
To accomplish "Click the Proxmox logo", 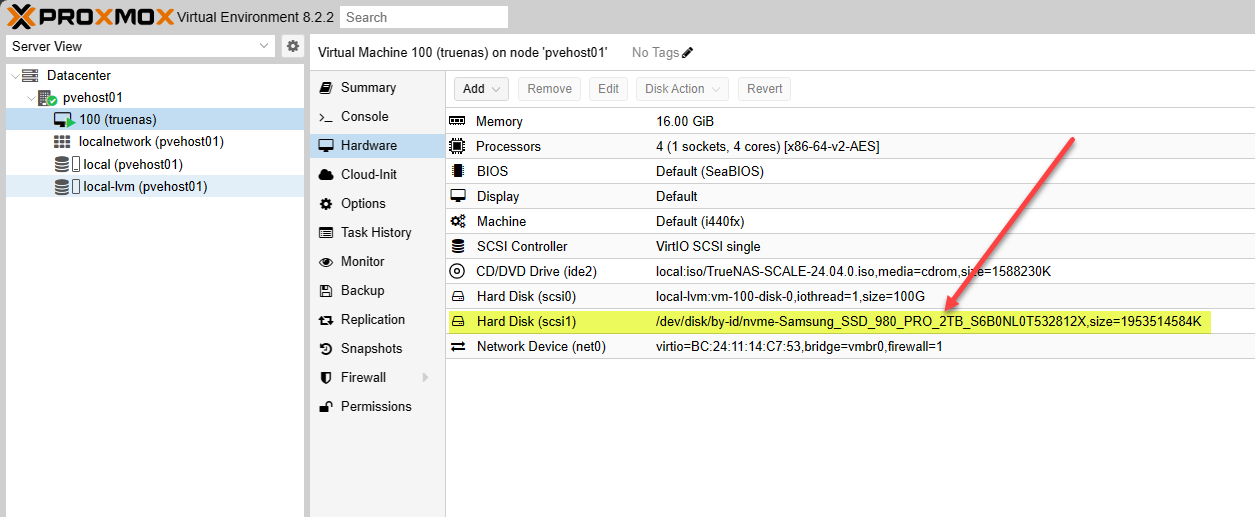I will coord(90,16).
